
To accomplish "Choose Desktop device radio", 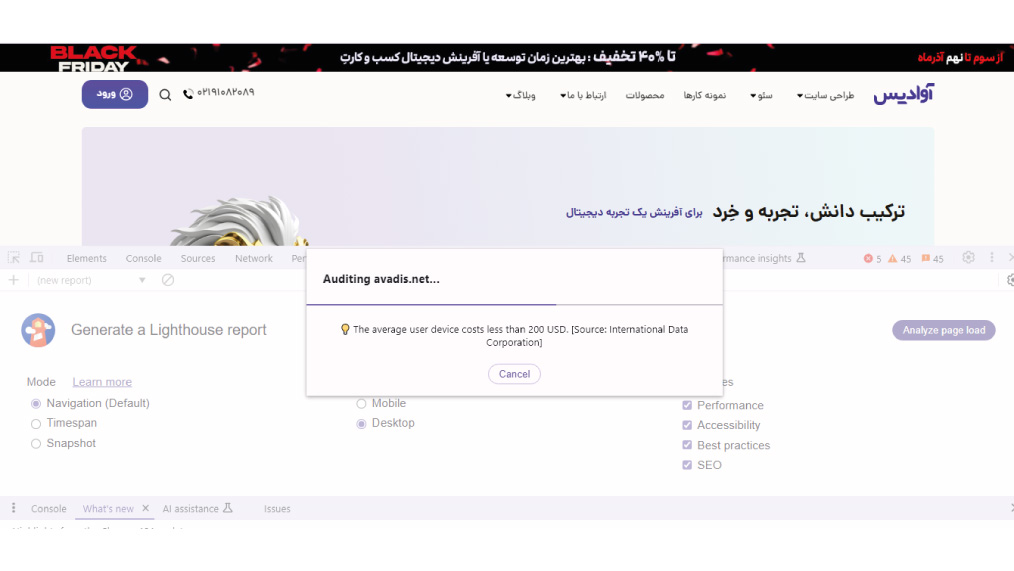I will coord(361,424).
